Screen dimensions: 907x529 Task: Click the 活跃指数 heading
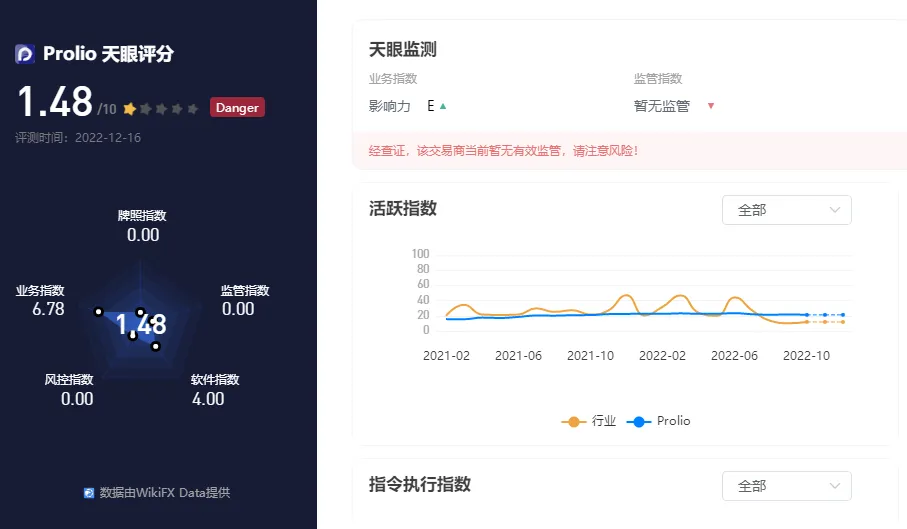coord(403,208)
